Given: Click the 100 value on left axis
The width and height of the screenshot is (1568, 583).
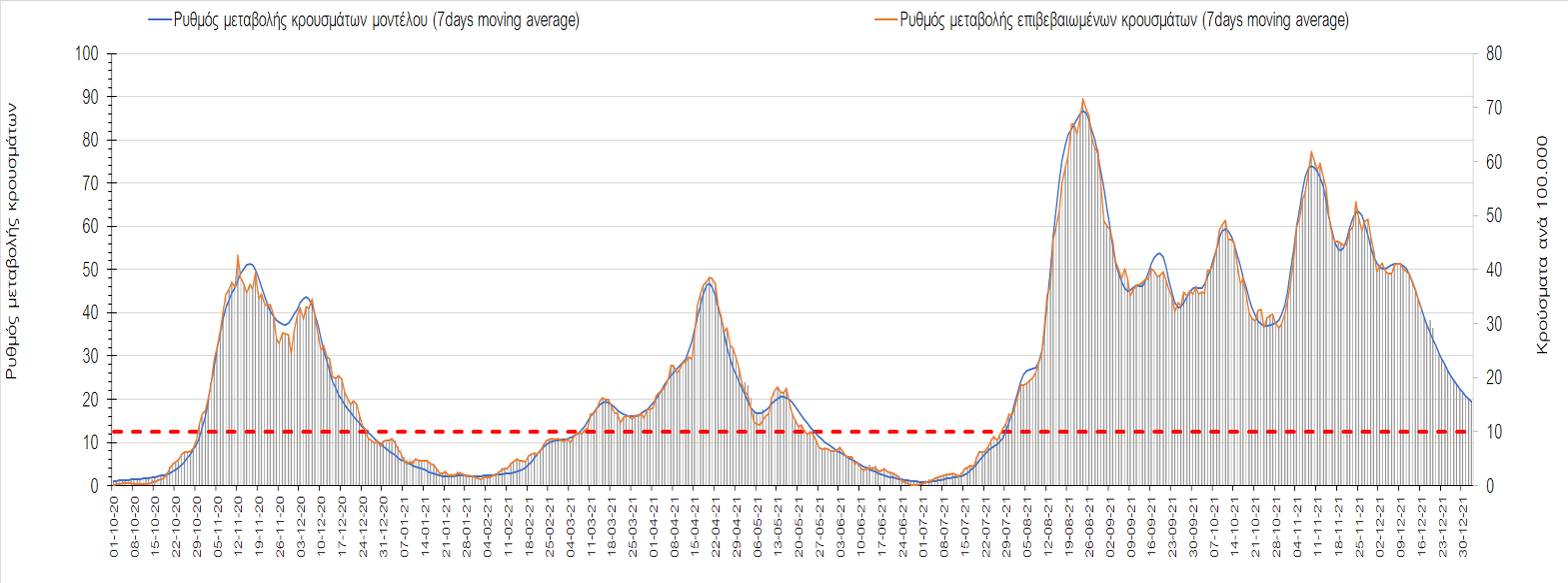Looking at the screenshot, I should click(x=87, y=54).
